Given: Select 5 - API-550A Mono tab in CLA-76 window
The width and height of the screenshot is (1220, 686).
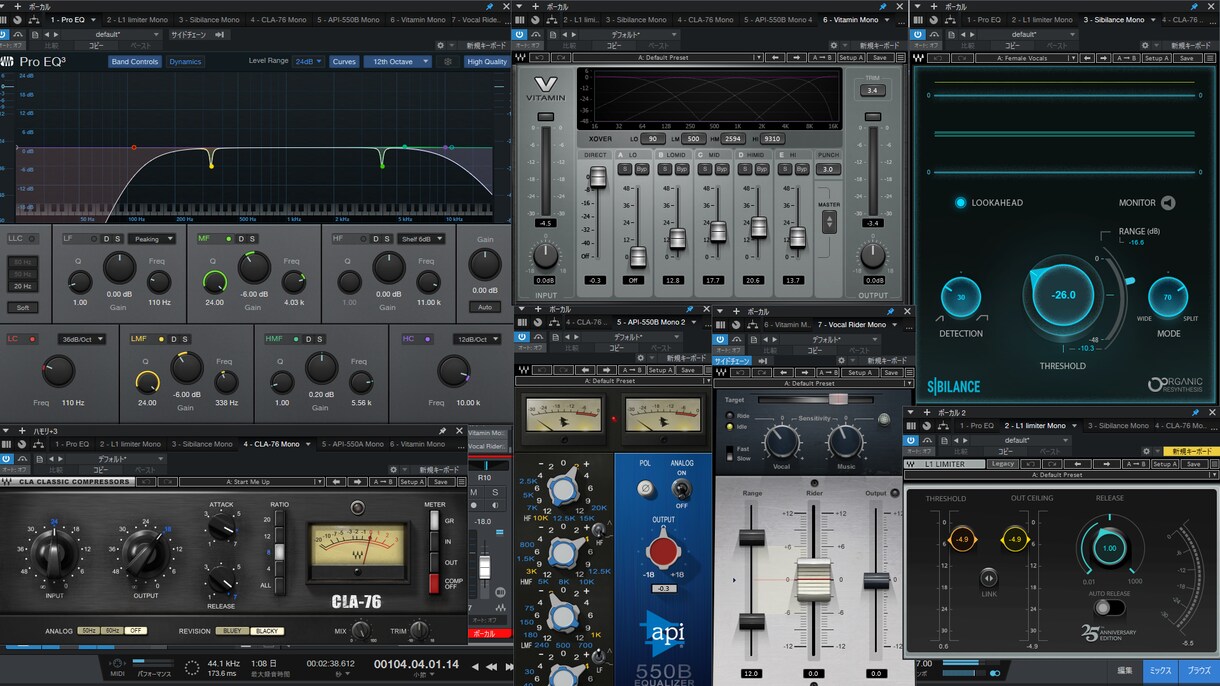Looking at the screenshot, I should pyautogui.click(x=351, y=444).
